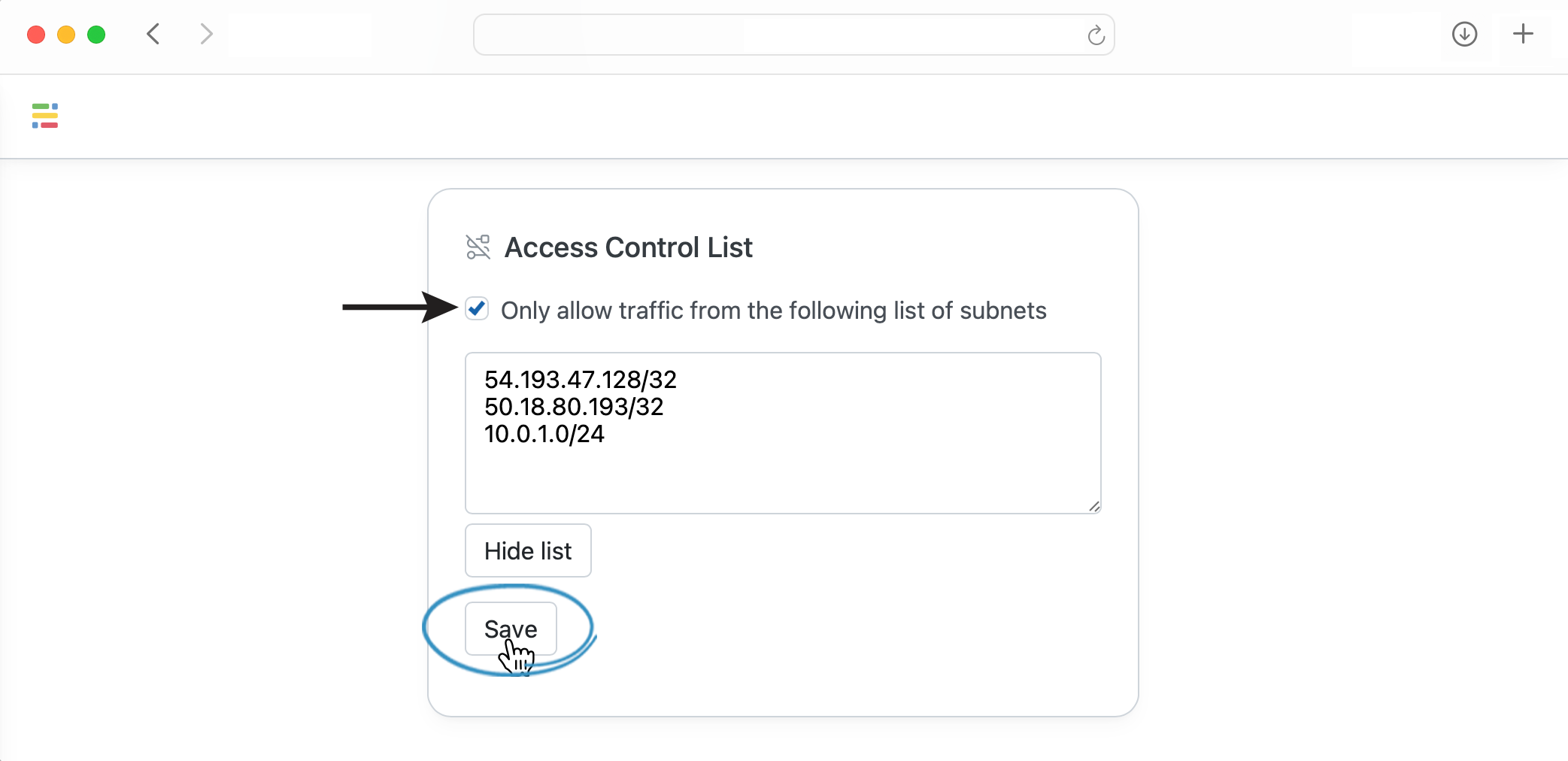Place cursor on the 50.18.80.193/32 line
The image size is (1568, 761).
[x=574, y=407]
